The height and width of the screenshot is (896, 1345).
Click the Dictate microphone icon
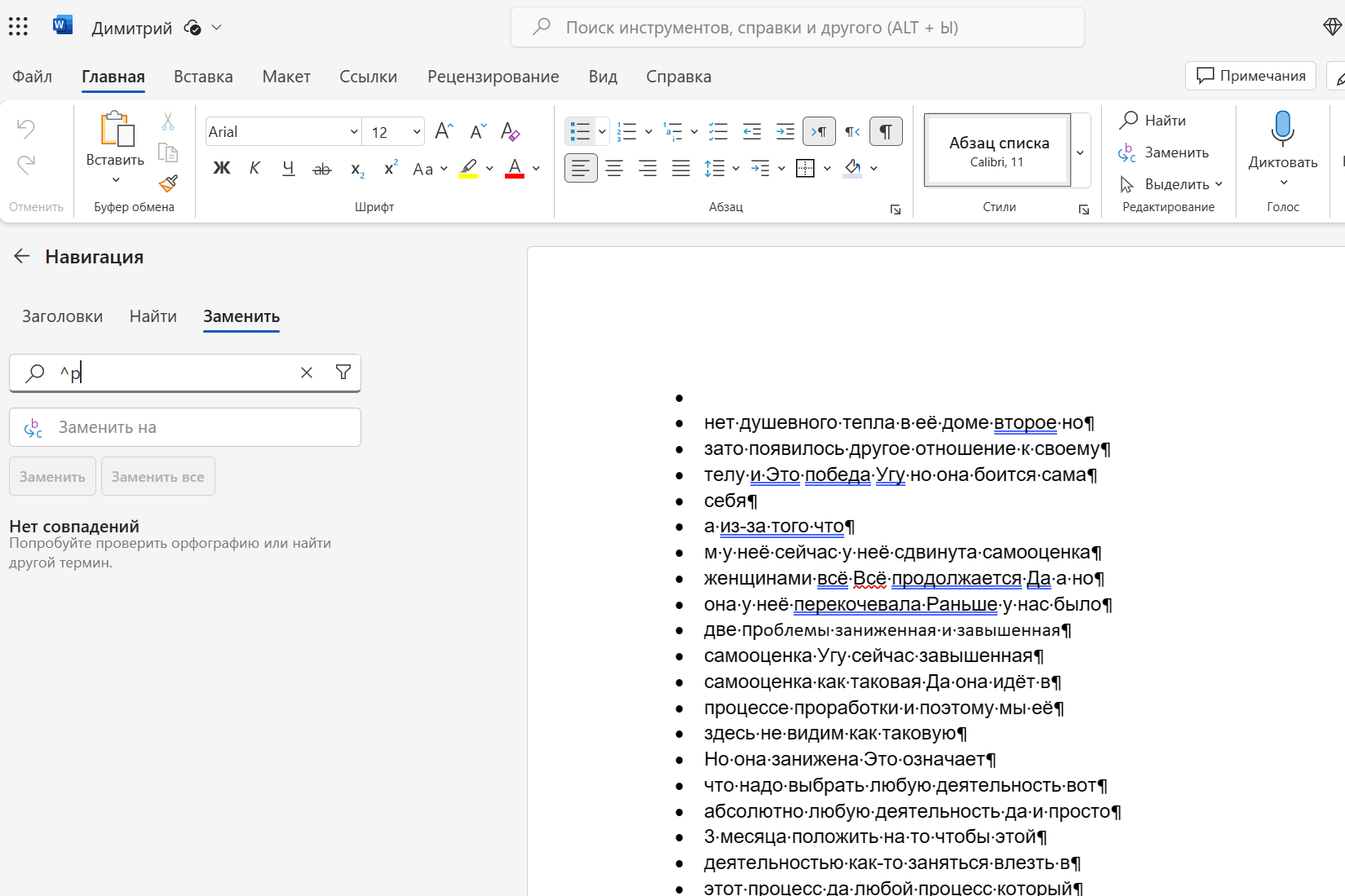(1283, 129)
